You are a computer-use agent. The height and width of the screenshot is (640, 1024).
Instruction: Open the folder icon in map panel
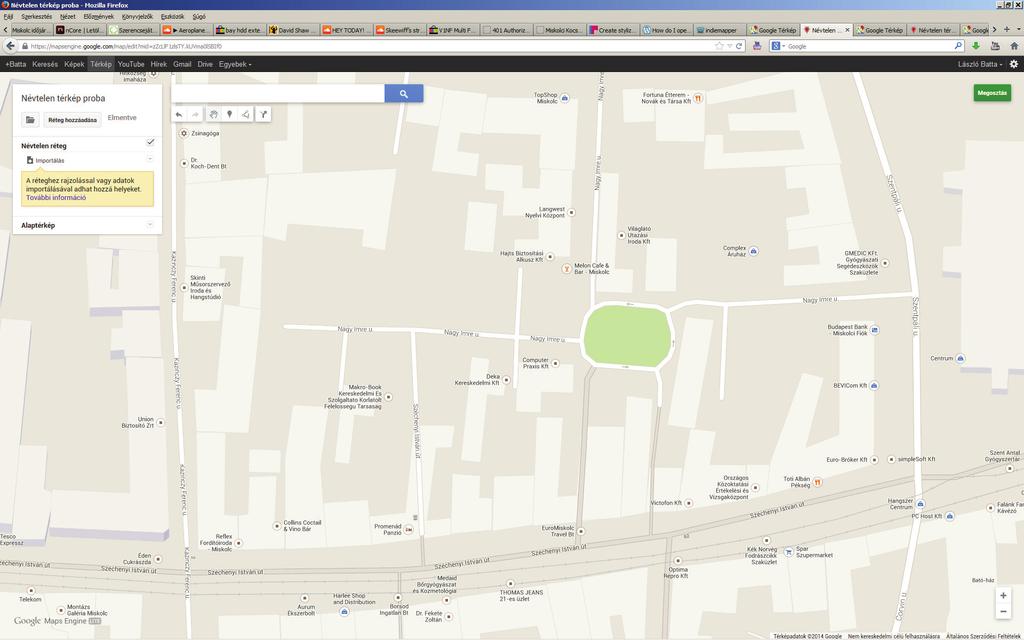point(30,120)
